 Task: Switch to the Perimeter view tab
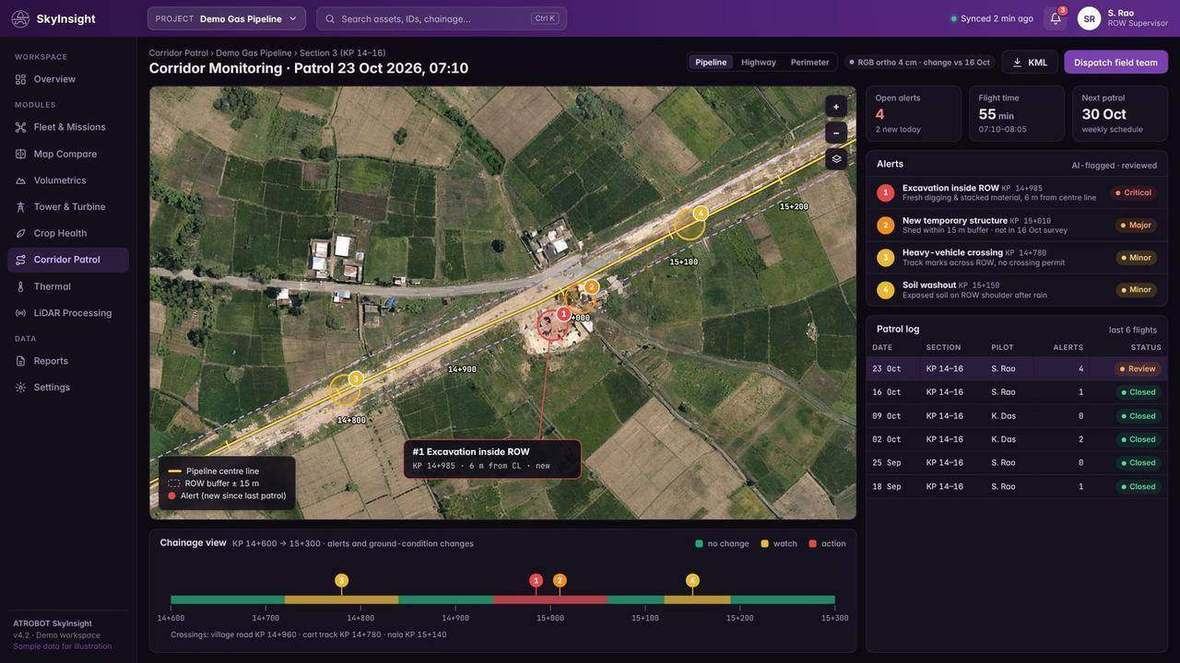810,62
